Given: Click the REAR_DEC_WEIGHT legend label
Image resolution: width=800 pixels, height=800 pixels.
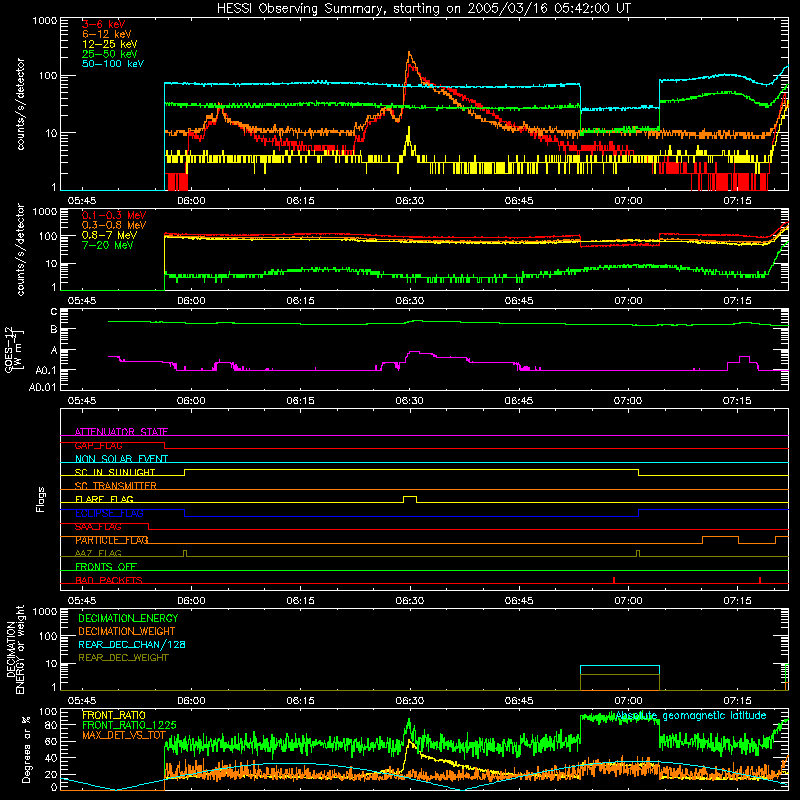Looking at the screenshot, I should click(x=123, y=658).
